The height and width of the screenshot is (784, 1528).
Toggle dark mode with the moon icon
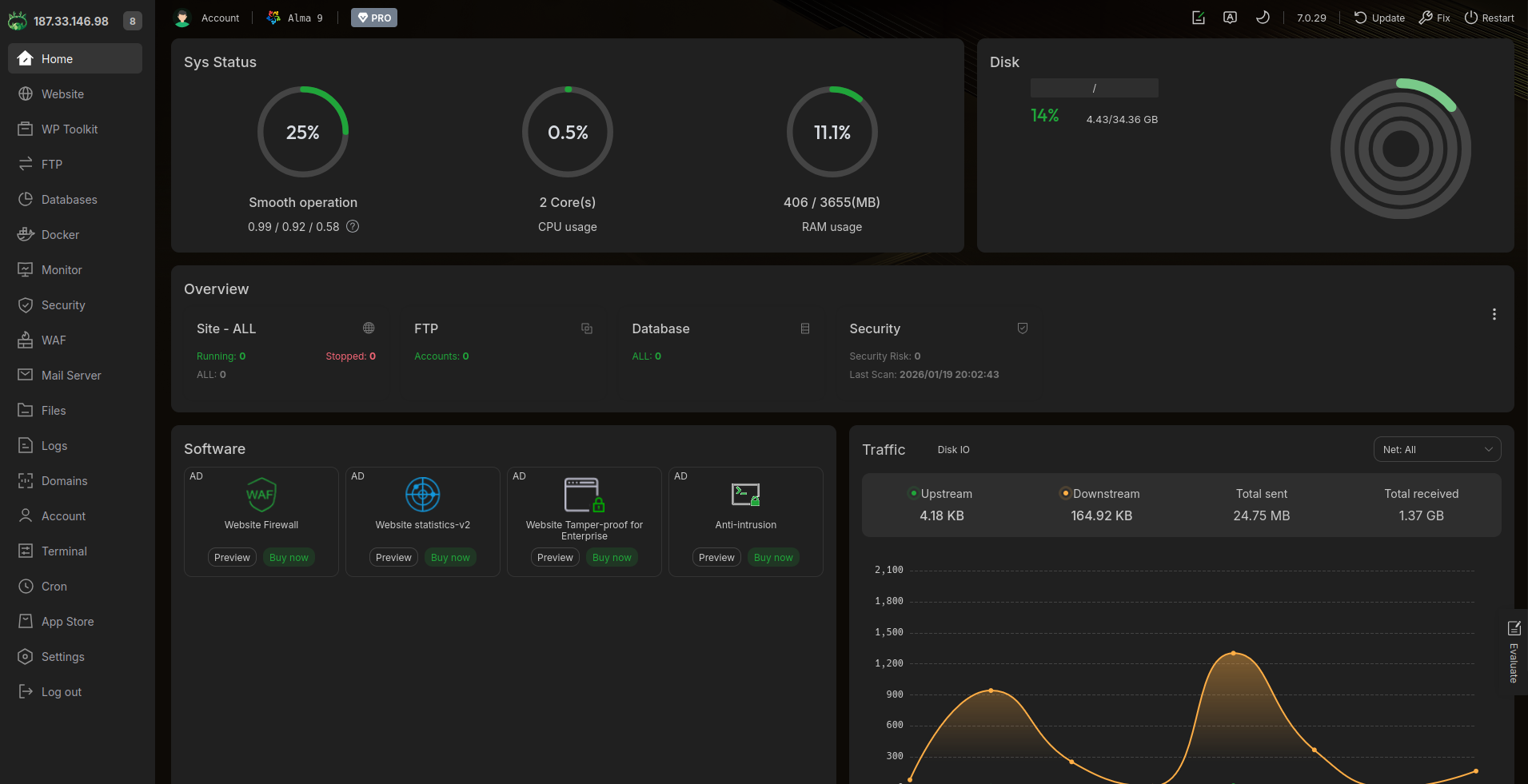coord(1263,18)
